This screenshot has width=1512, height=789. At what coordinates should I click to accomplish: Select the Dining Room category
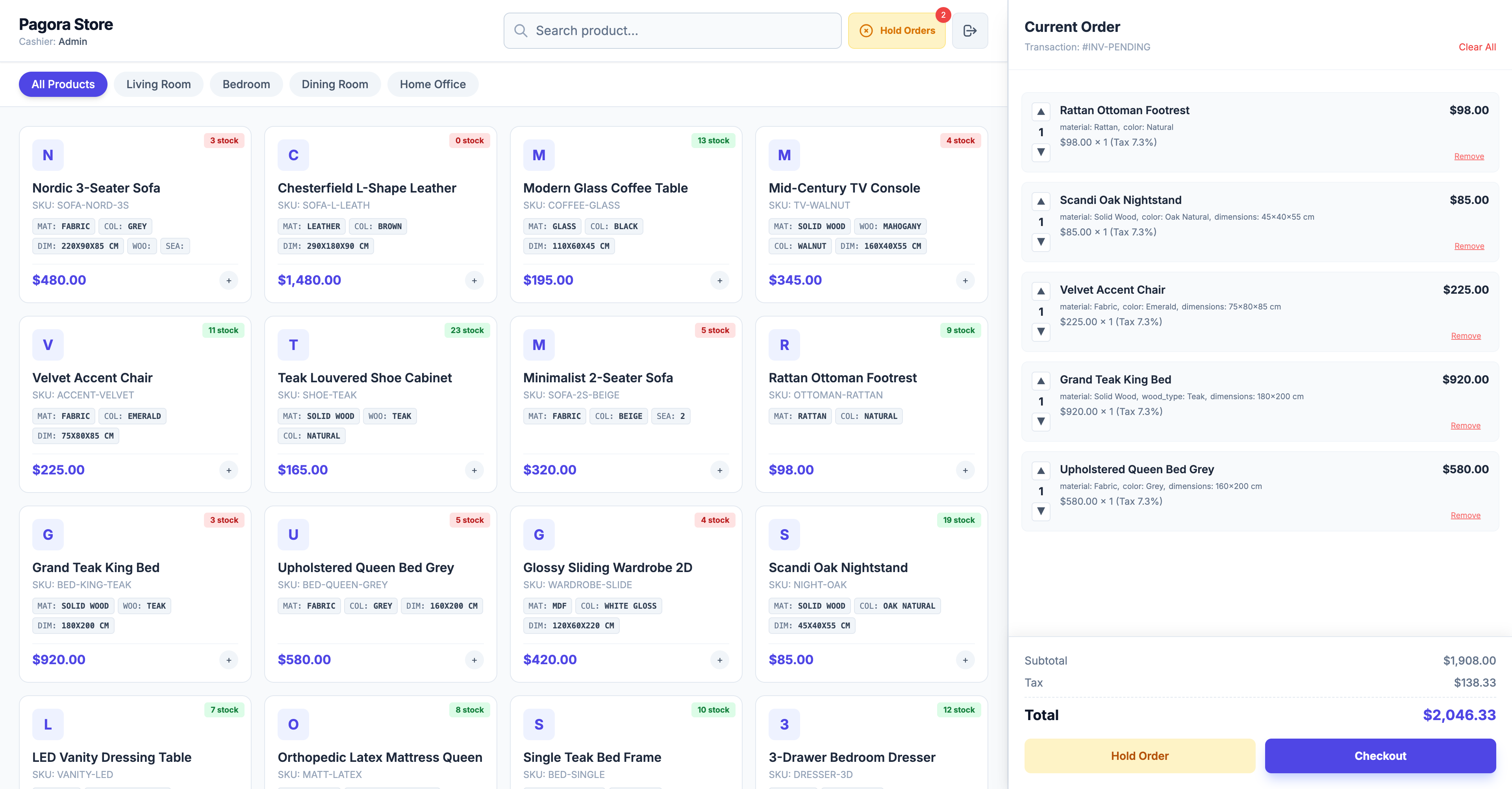click(335, 85)
